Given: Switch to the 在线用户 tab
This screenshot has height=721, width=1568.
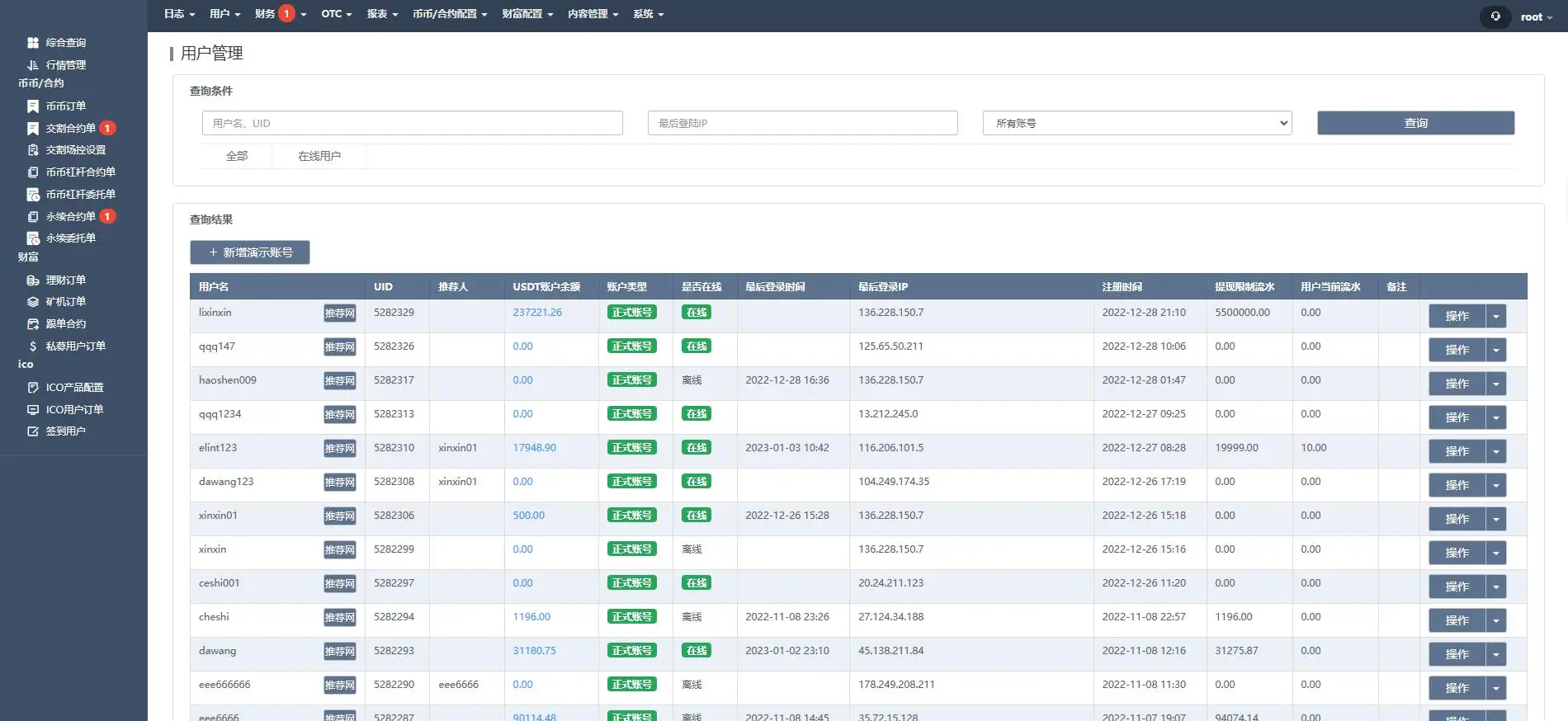Looking at the screenshot, I should pos(319,156).
